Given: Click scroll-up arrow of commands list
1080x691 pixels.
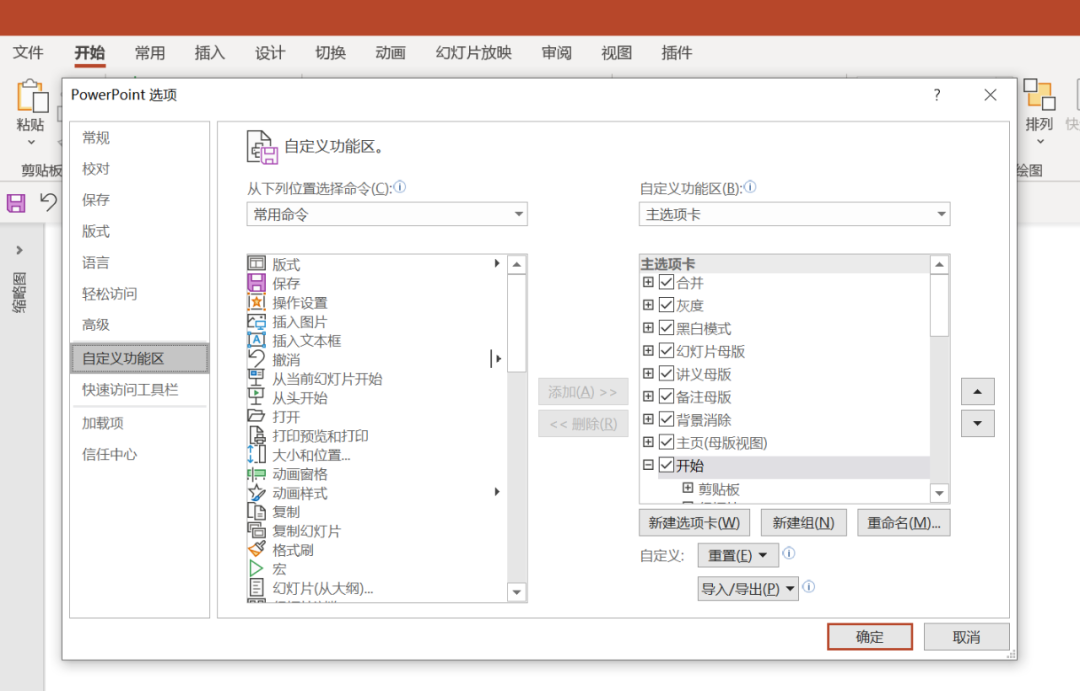Looking at the screenshot, I should point(517,265).
